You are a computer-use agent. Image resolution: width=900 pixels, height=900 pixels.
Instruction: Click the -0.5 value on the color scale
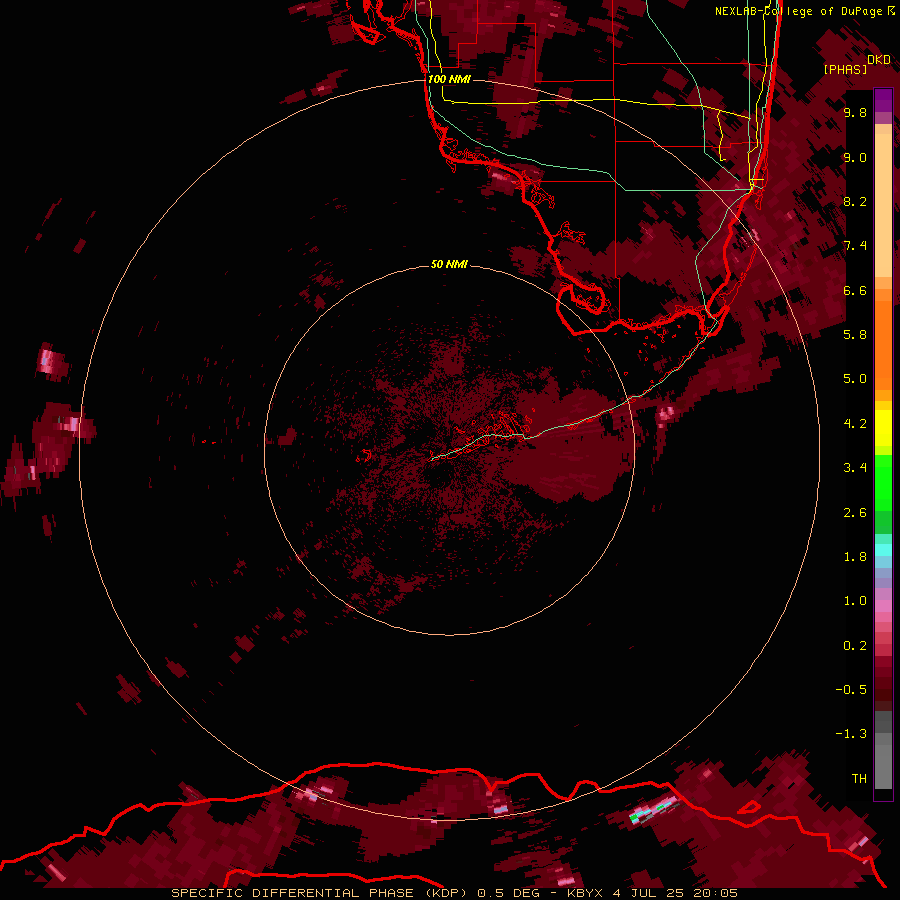[x=851, y=690]
